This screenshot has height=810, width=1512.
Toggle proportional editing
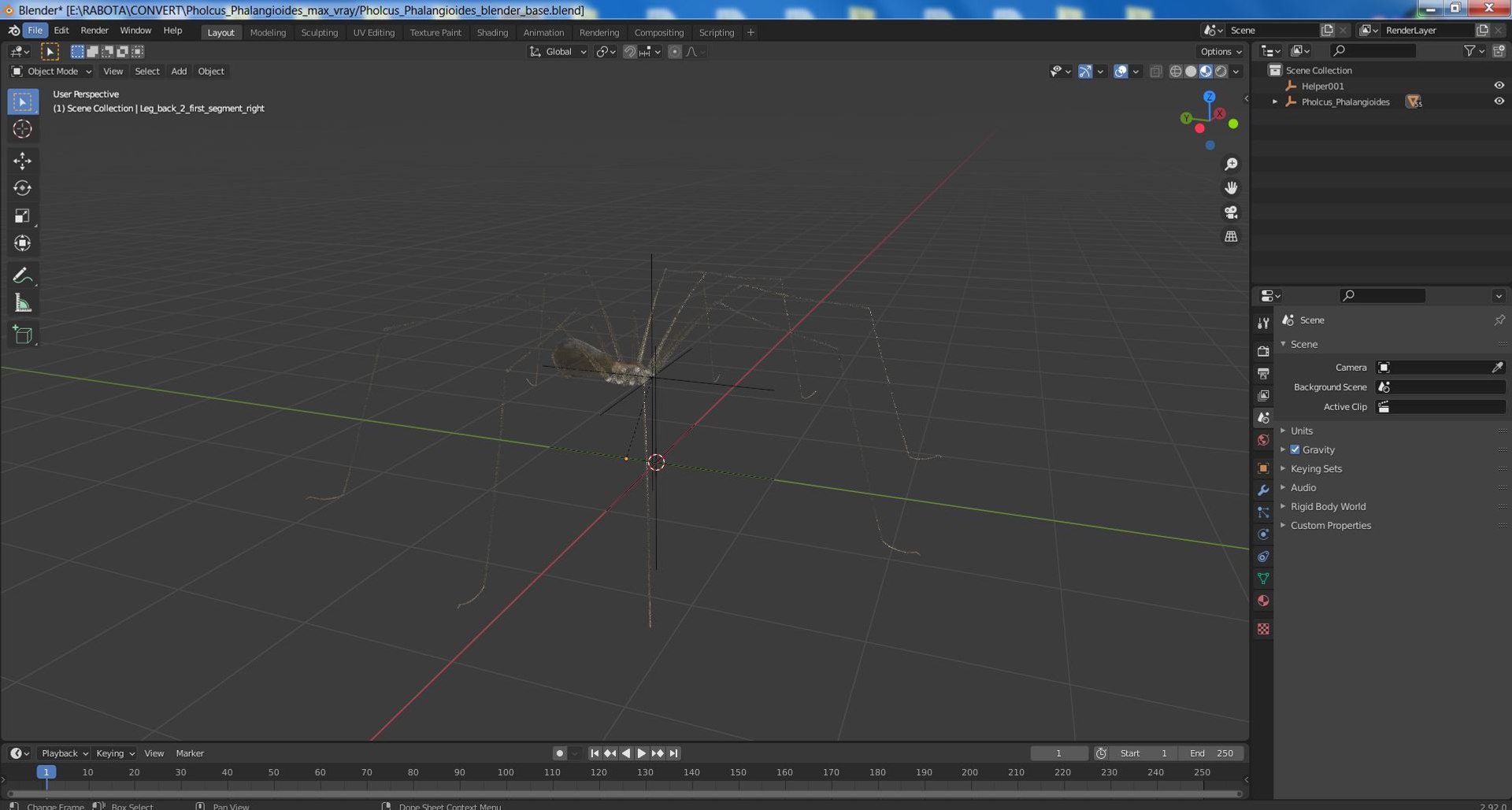[x=674, y=52]
